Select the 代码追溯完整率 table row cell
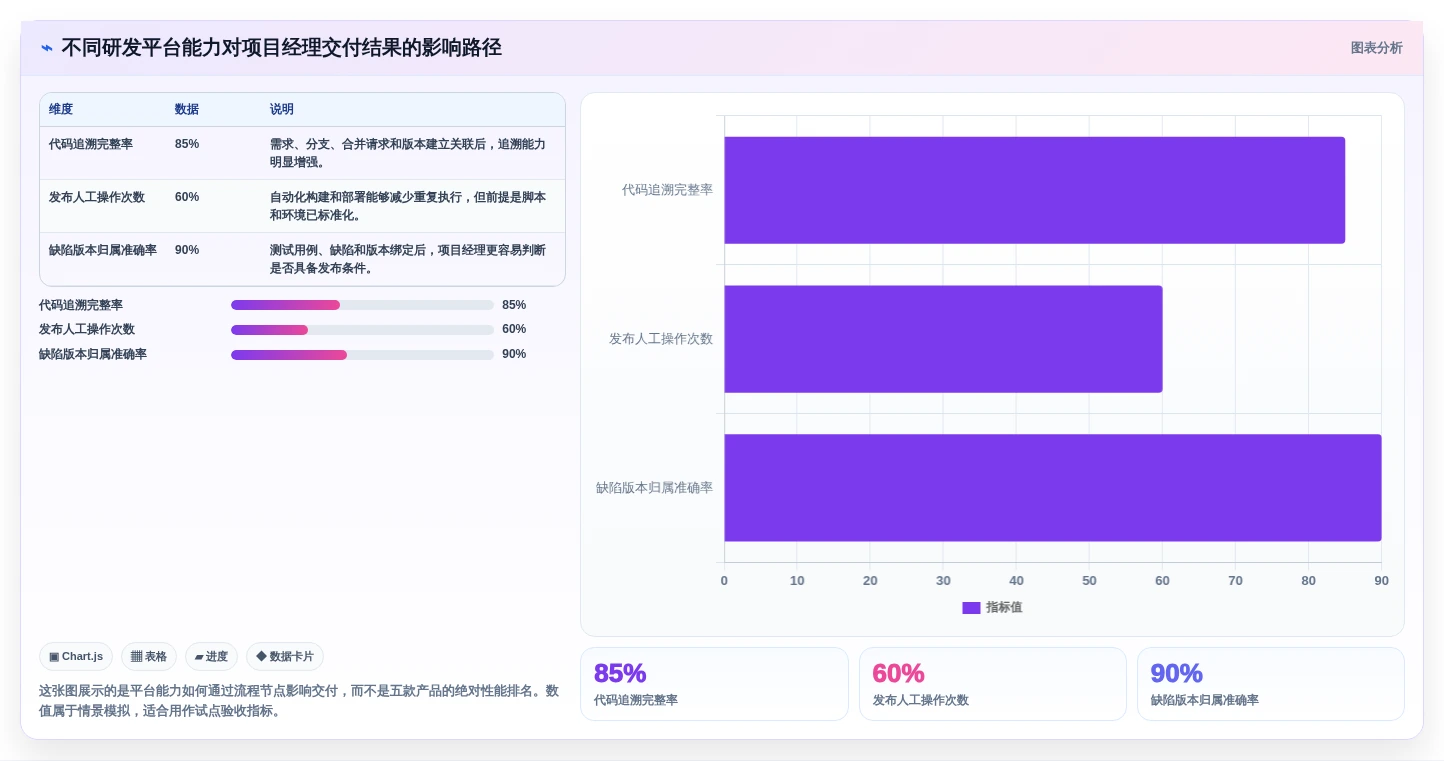The image size is (1444, 761). pos(91,144)
